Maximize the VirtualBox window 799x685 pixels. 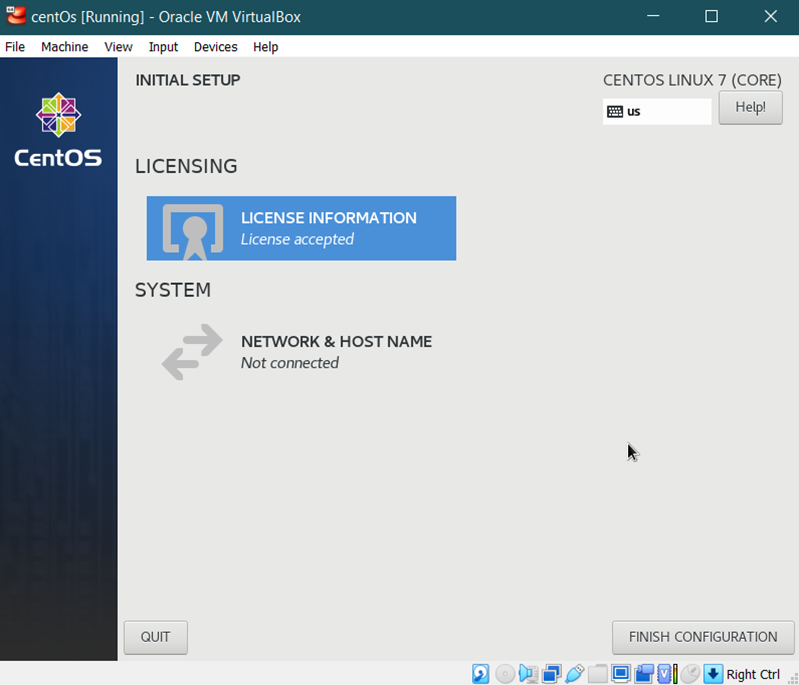click(x=711, y=16)
